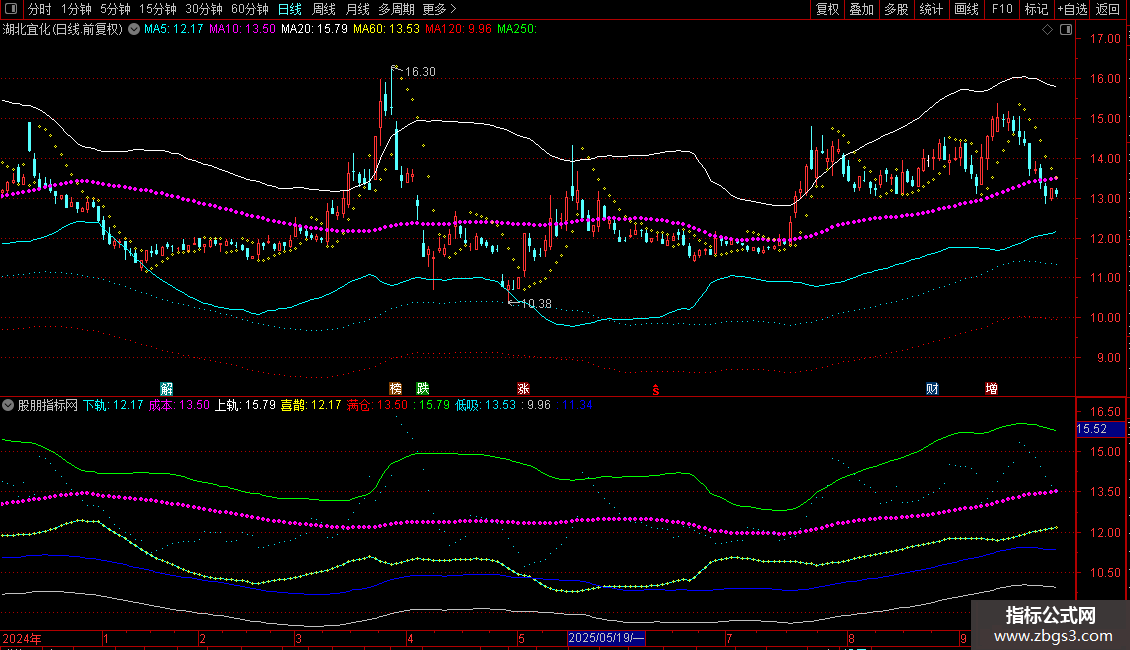This screenshot has width=1130, height=650.
Task: Click the 增 event marker
Action: coord(992,389)
